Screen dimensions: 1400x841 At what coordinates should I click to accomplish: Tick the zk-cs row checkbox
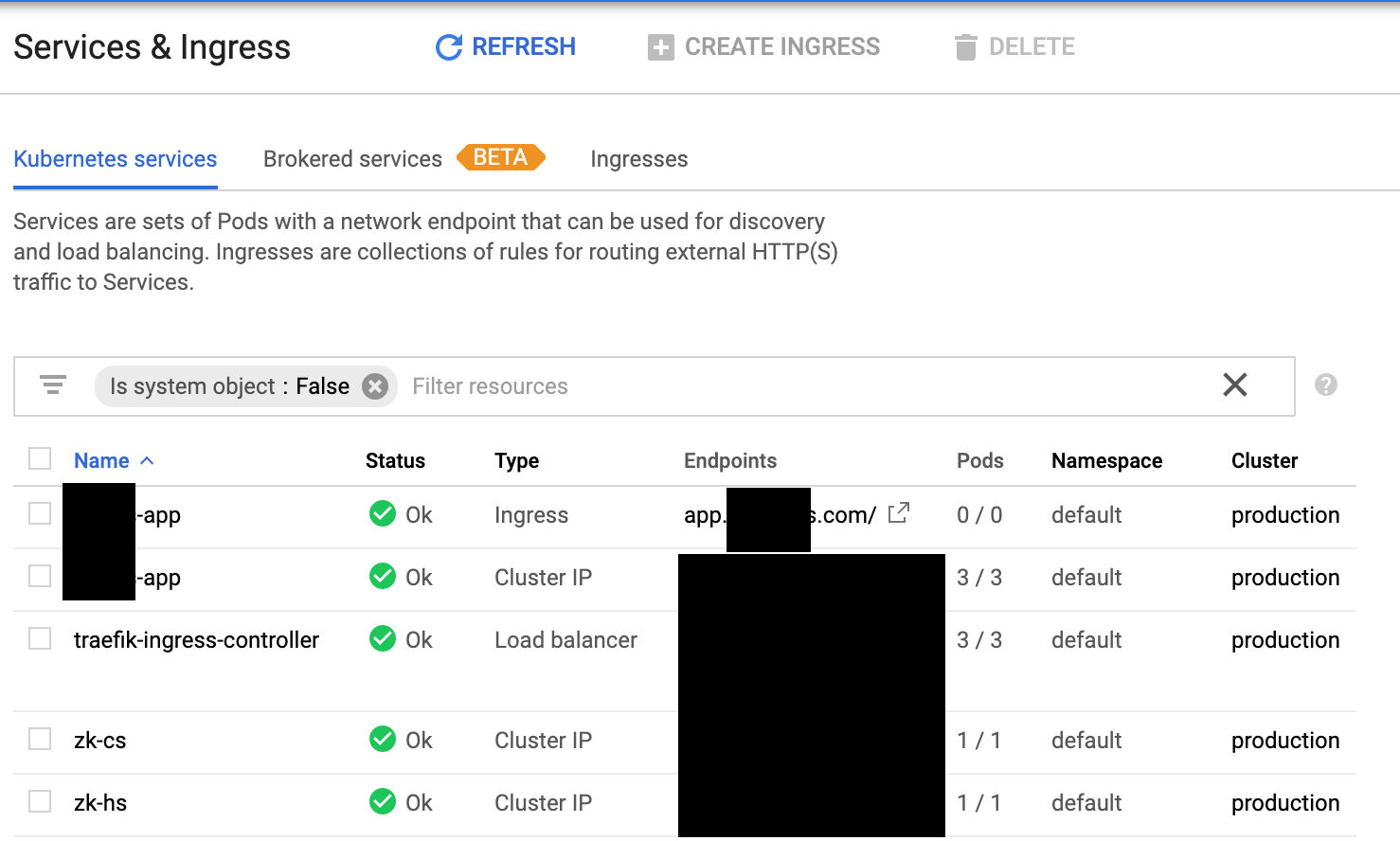(40, 739)
